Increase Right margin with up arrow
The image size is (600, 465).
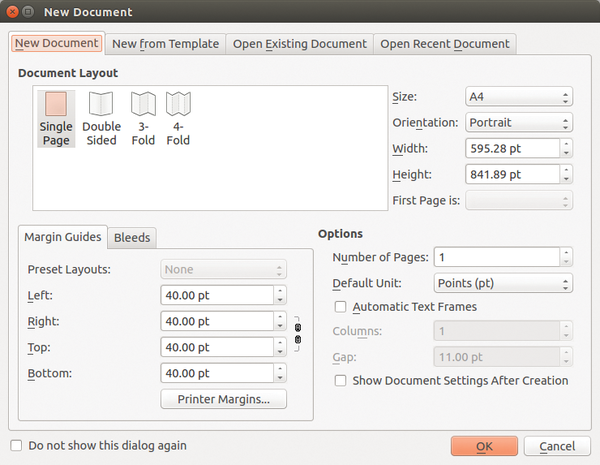pyautogui.click(x=280, y=317)
